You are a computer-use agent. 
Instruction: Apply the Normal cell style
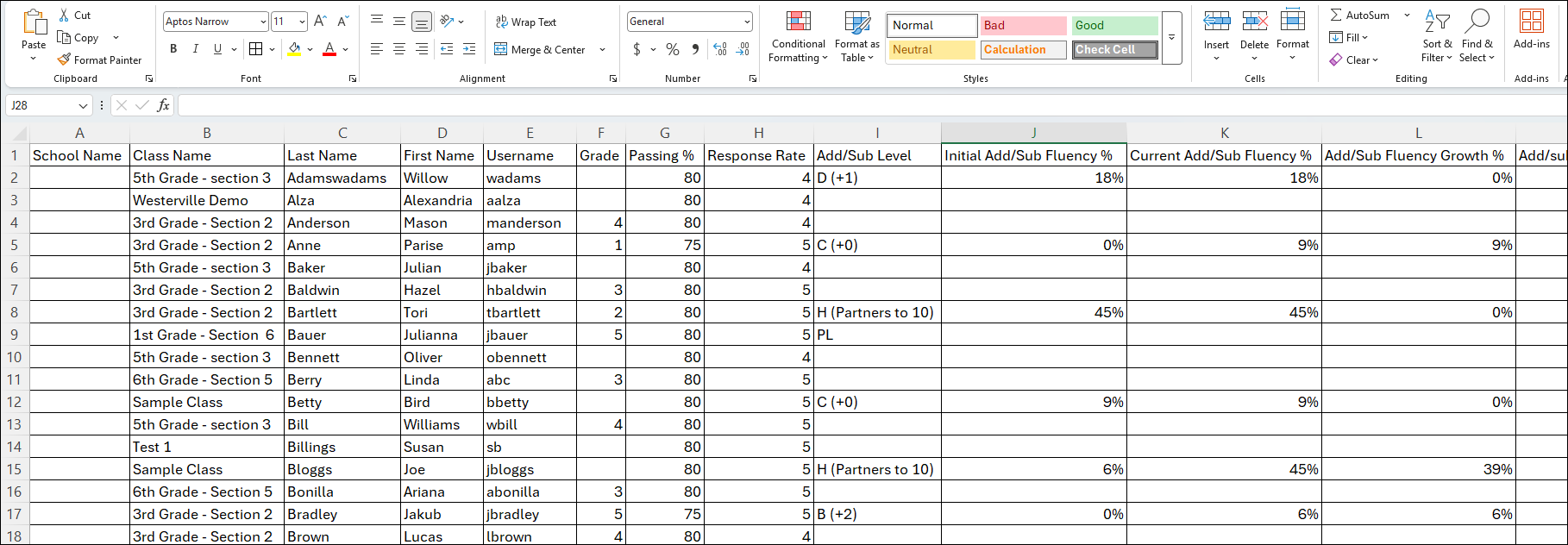[932, 25]
